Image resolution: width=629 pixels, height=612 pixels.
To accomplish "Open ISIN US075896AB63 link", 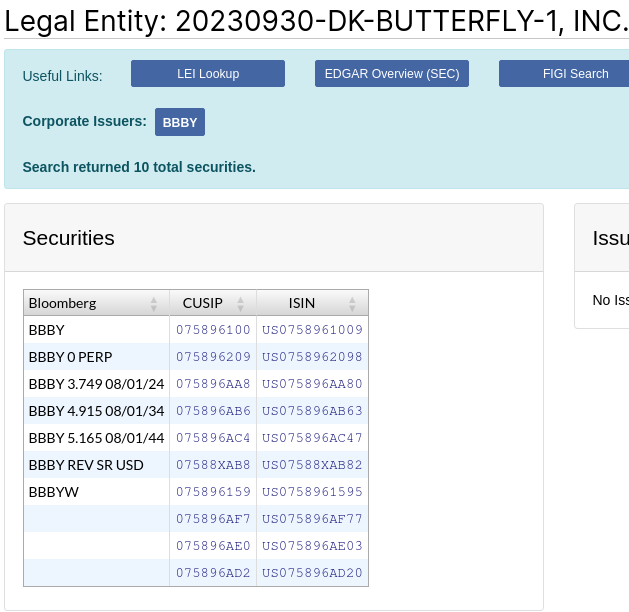I will [312, 411].
